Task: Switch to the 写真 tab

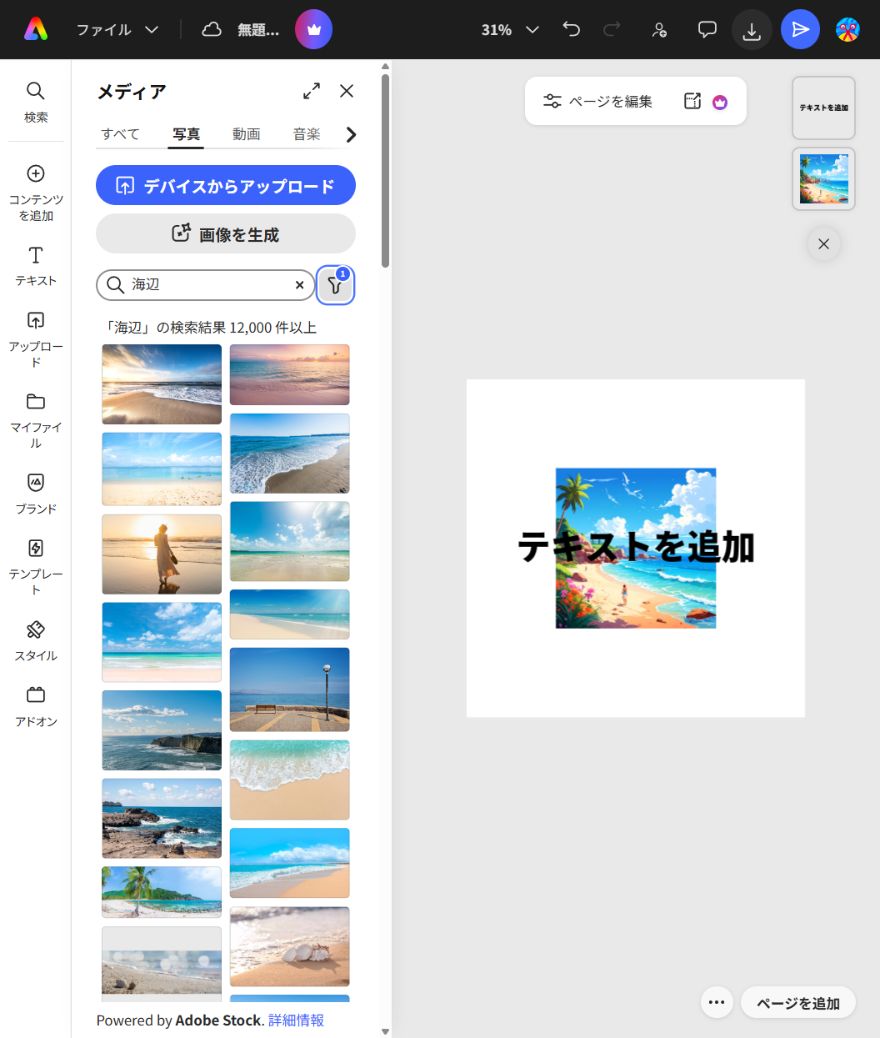Action: coord(185,134)
